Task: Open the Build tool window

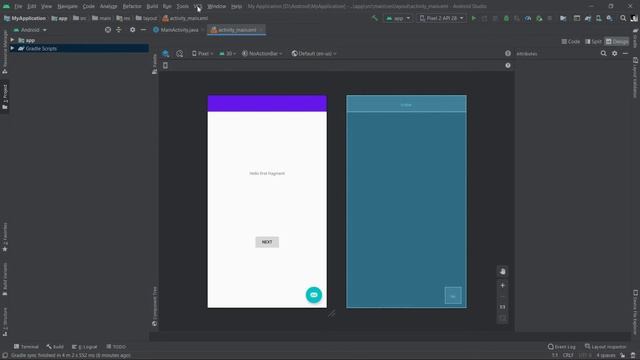Action: 55,347
